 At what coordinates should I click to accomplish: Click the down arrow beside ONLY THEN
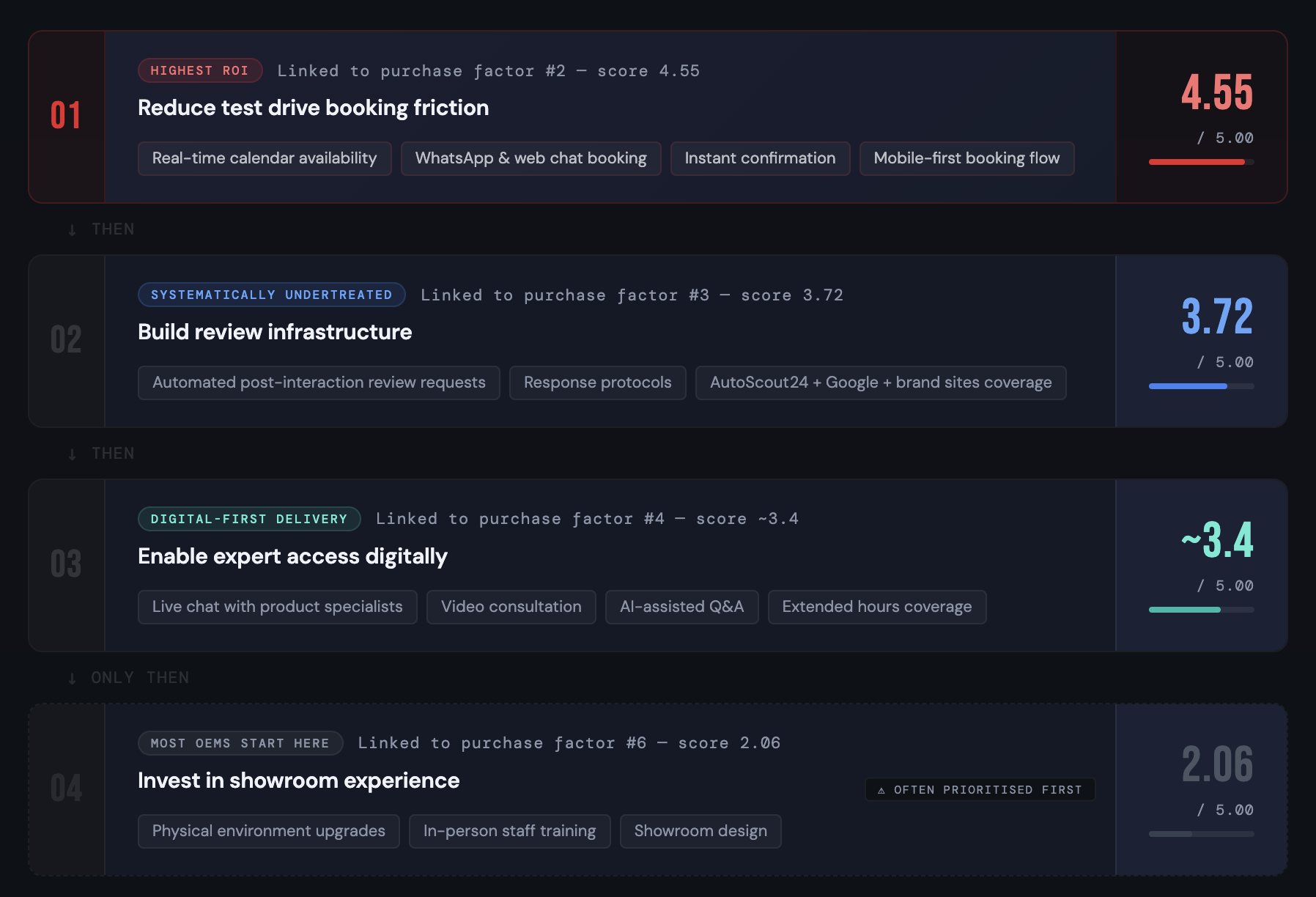click(x=71, y=677)
